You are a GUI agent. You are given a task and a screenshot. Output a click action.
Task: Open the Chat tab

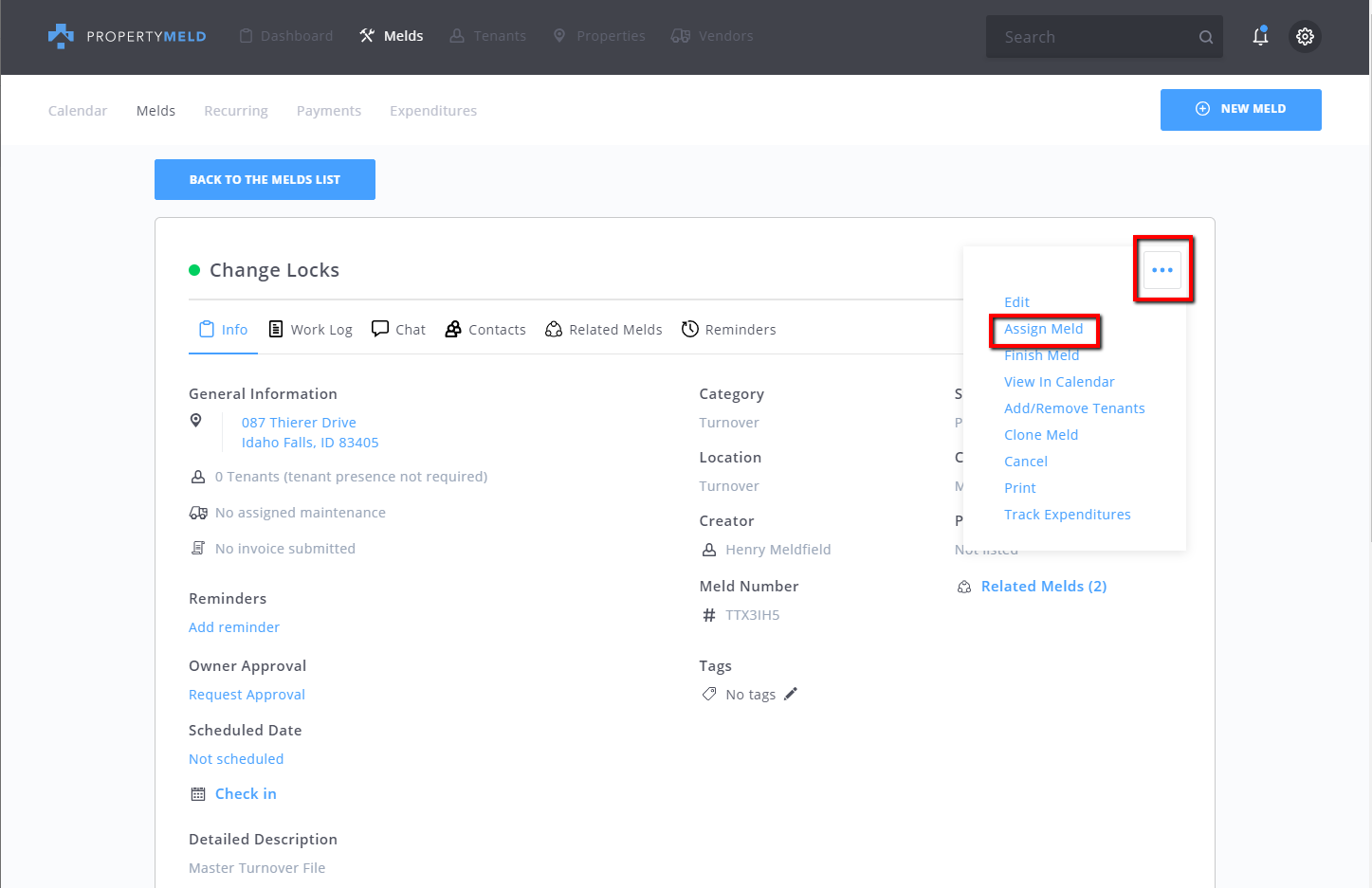[x=398, y=330]
